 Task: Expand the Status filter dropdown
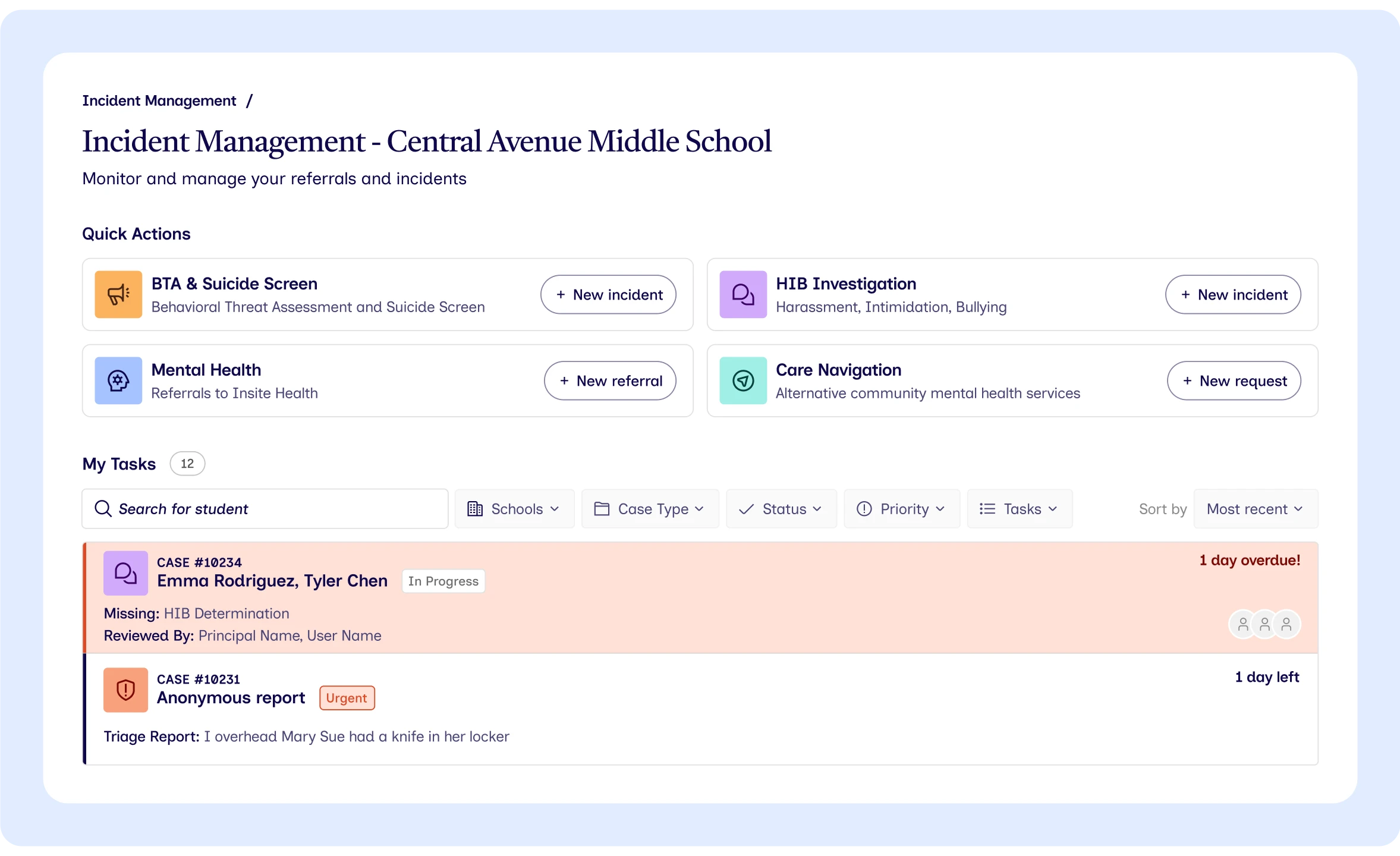(x=781, y=509)
